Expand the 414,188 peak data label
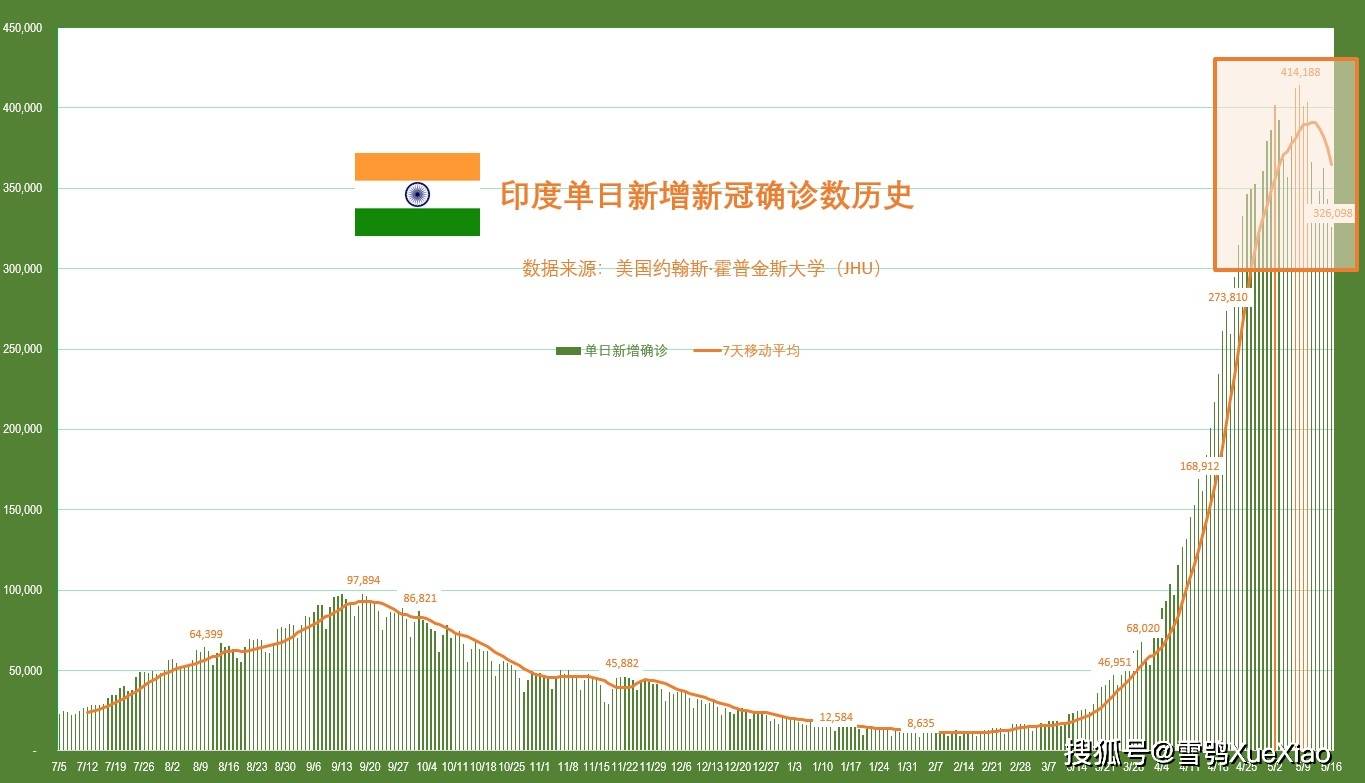1365x783 pixels. (1298, 72)
